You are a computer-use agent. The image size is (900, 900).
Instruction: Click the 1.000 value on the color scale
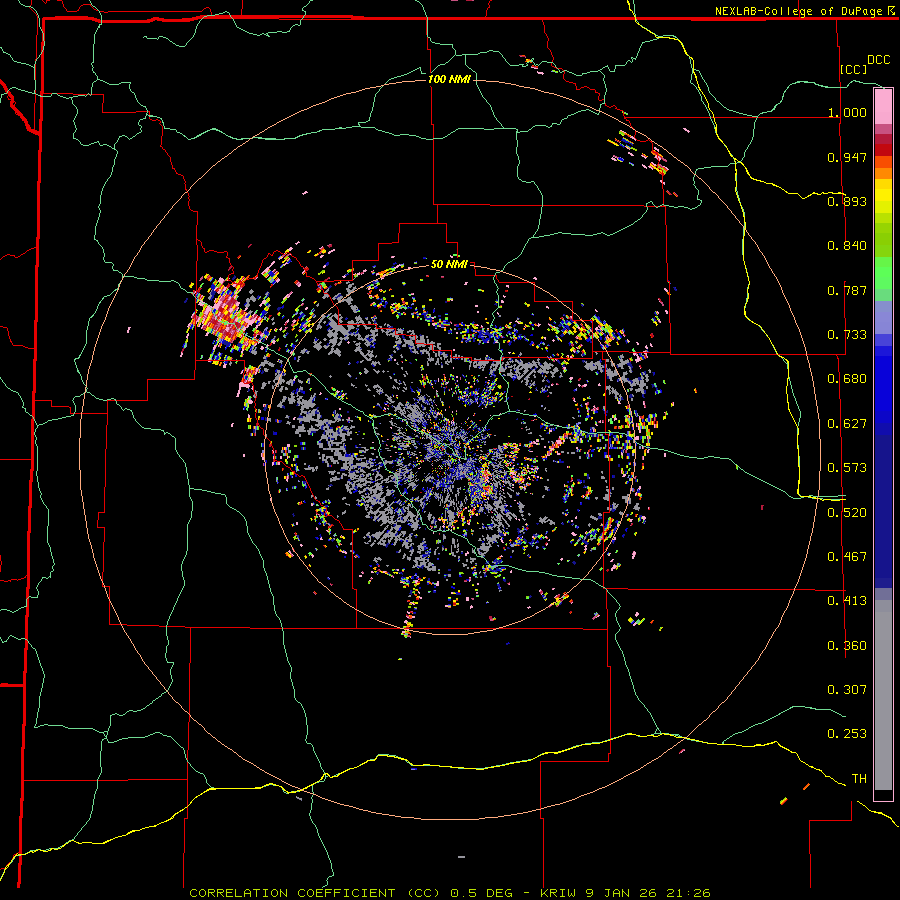pos(847,112)
